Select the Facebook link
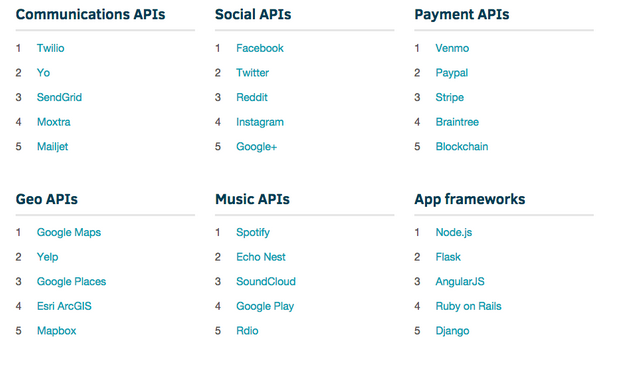 [260, 48]
